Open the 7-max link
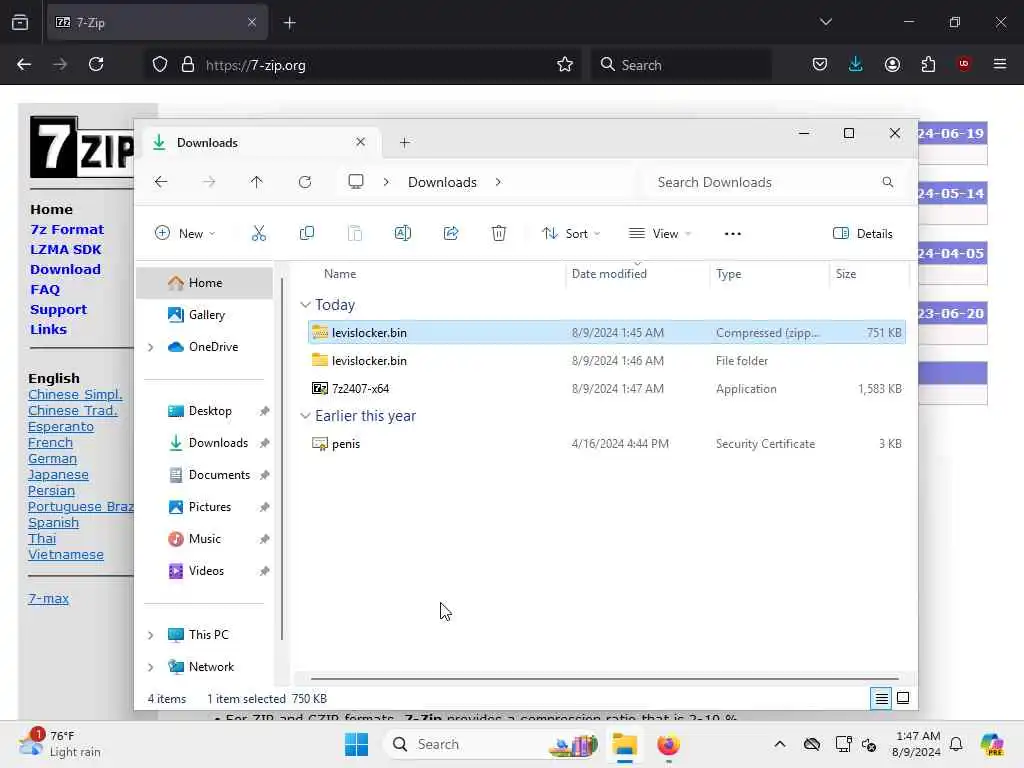The height and width of the screenshot is (768, 1024). tap(48, 598)
